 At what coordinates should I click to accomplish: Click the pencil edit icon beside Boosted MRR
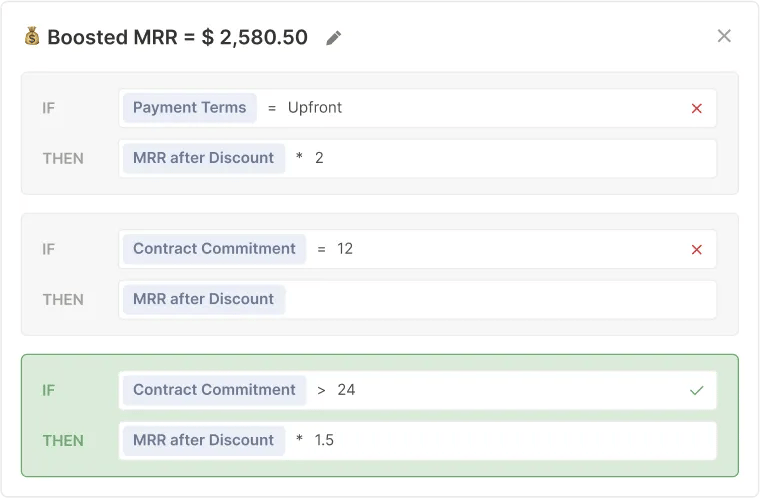tap(333, 37)
